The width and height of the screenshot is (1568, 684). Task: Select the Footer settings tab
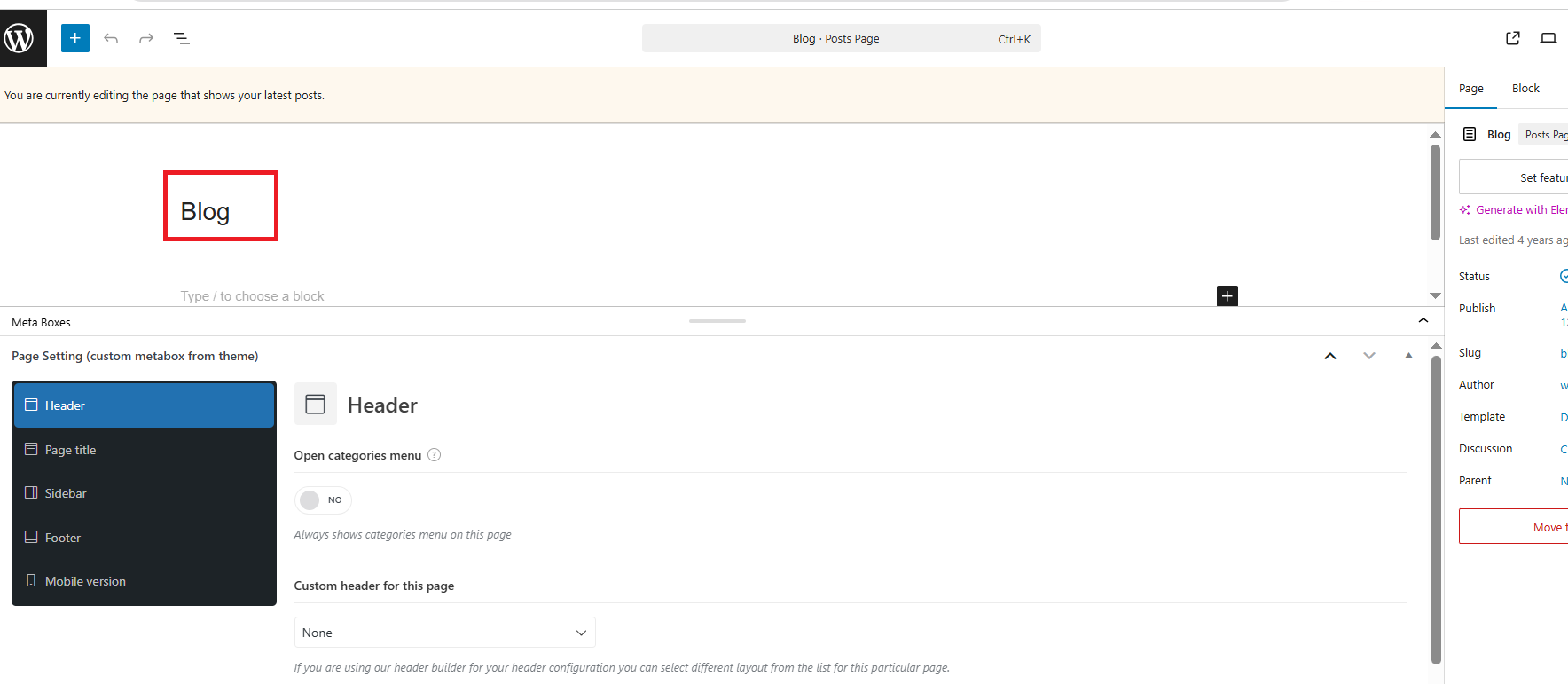click(144, 538)
